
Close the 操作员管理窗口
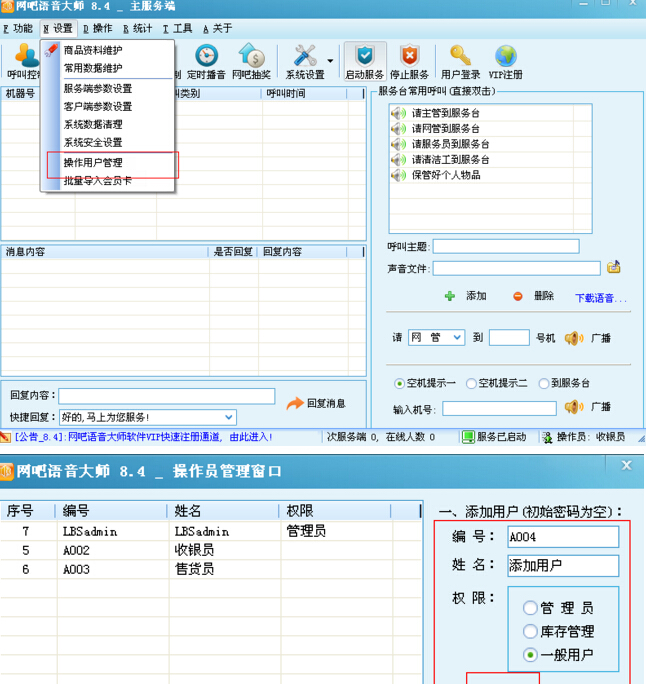[626, 466]
